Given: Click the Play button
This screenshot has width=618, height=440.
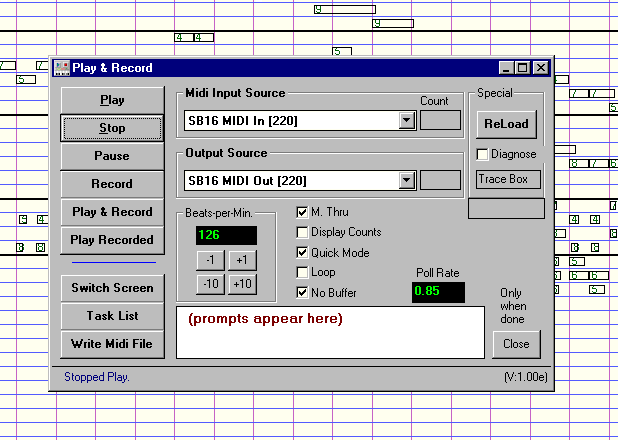Looking at the screenshot, I should click(112, 100).
